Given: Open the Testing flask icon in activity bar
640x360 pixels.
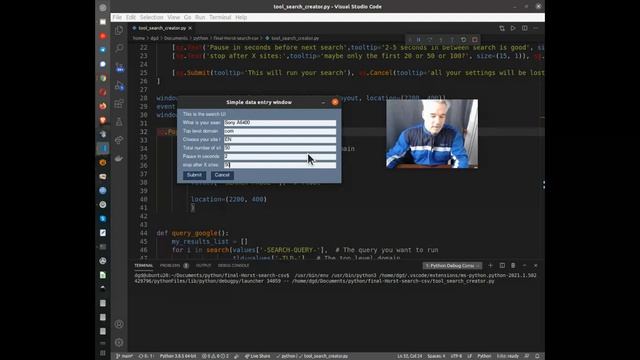Looking at the screenshot, I should (x=119, y=122).
